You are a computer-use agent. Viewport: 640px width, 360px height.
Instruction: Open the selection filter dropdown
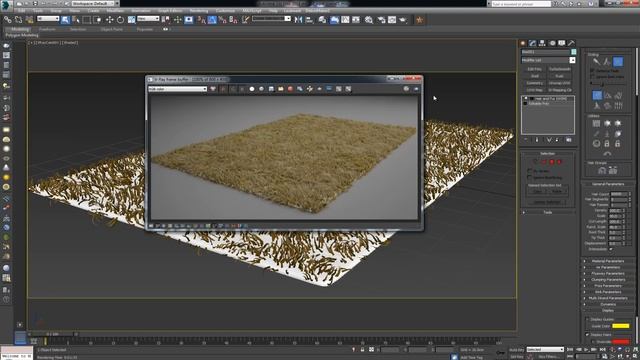[48, 19]
